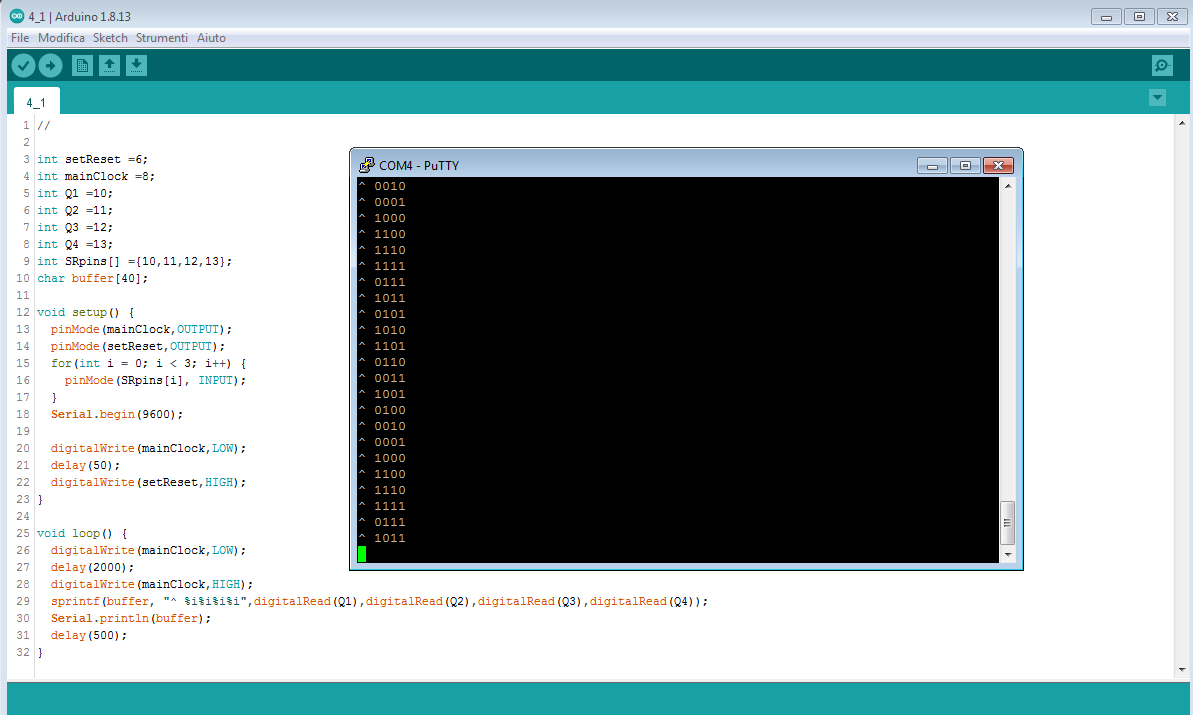Open the Strumenti menu

(161, 37)
